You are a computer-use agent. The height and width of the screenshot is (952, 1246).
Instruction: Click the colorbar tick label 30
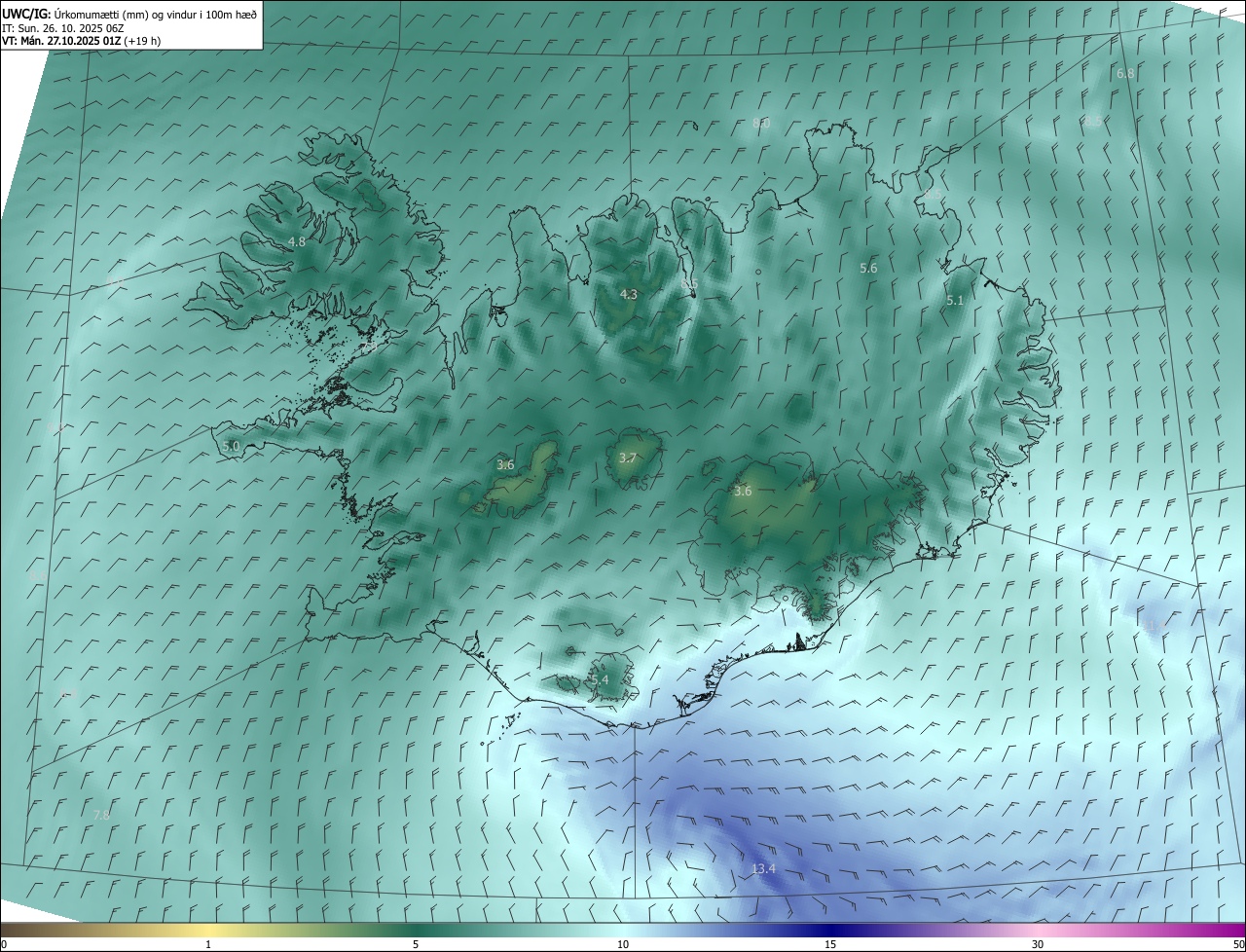(1038, 944)
